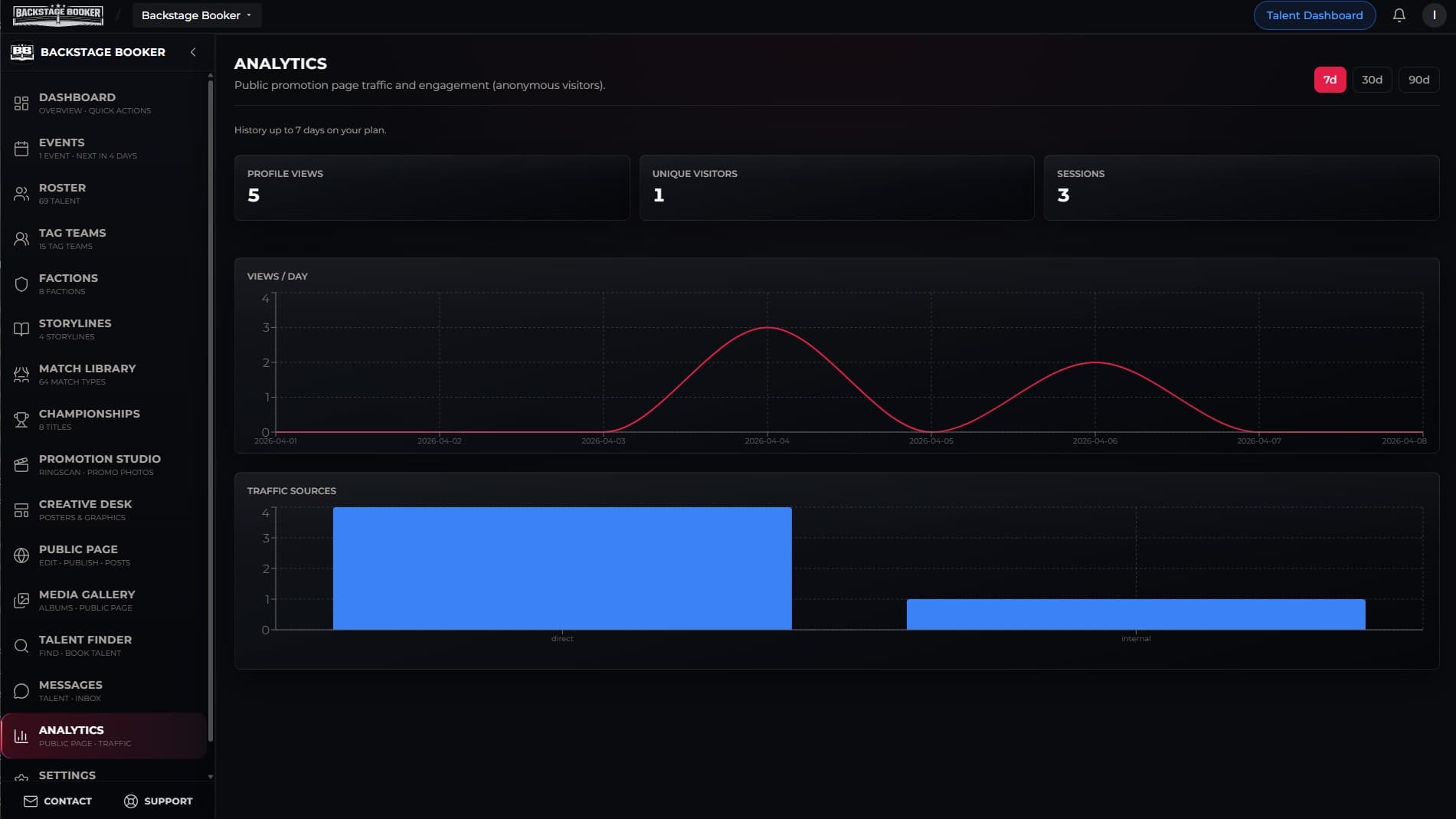Select the 30d time range toggle
This screenshot has height=819, width=1456.
tap(1372, 79)
